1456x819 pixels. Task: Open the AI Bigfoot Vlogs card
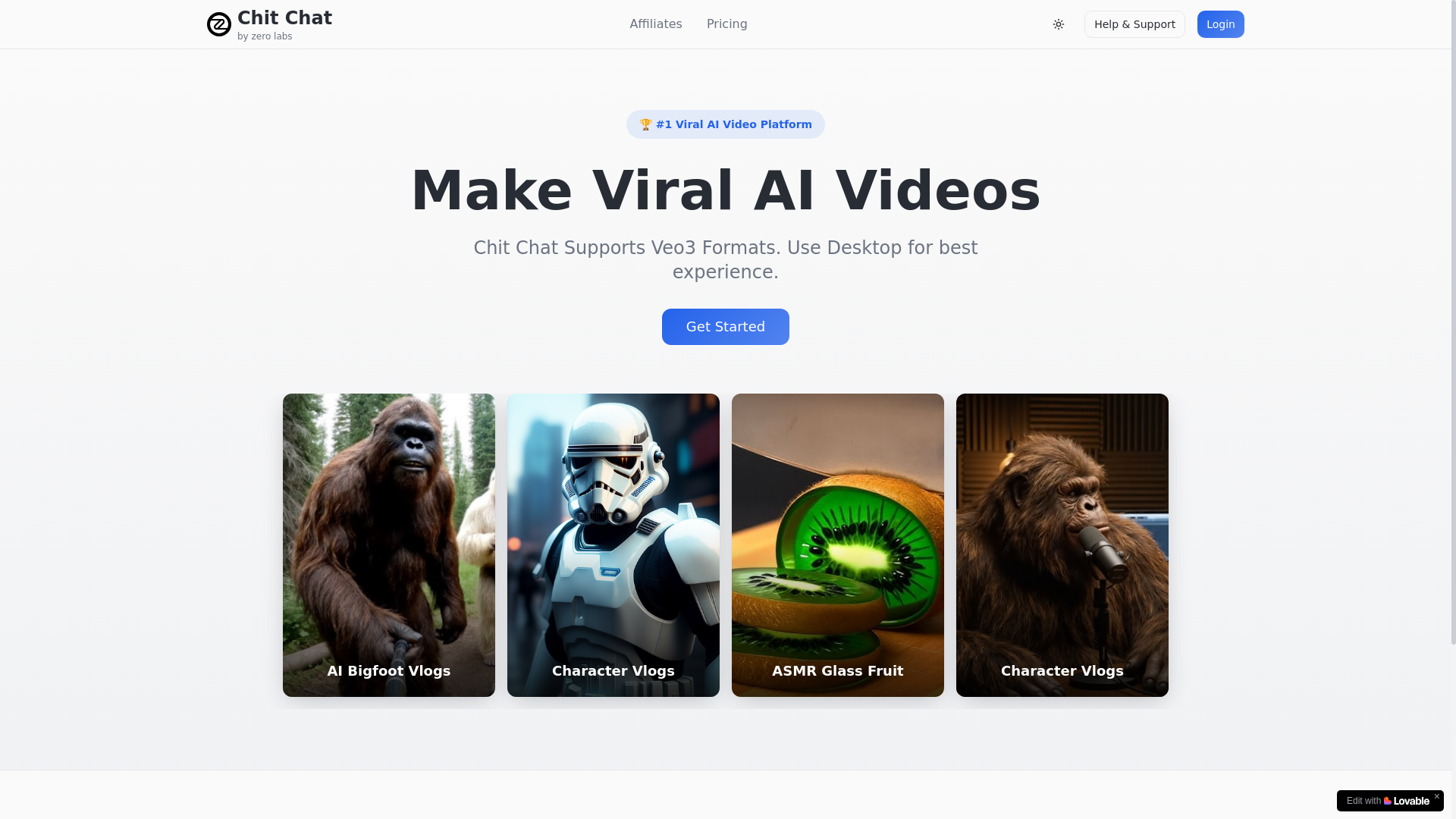point(389,545)
